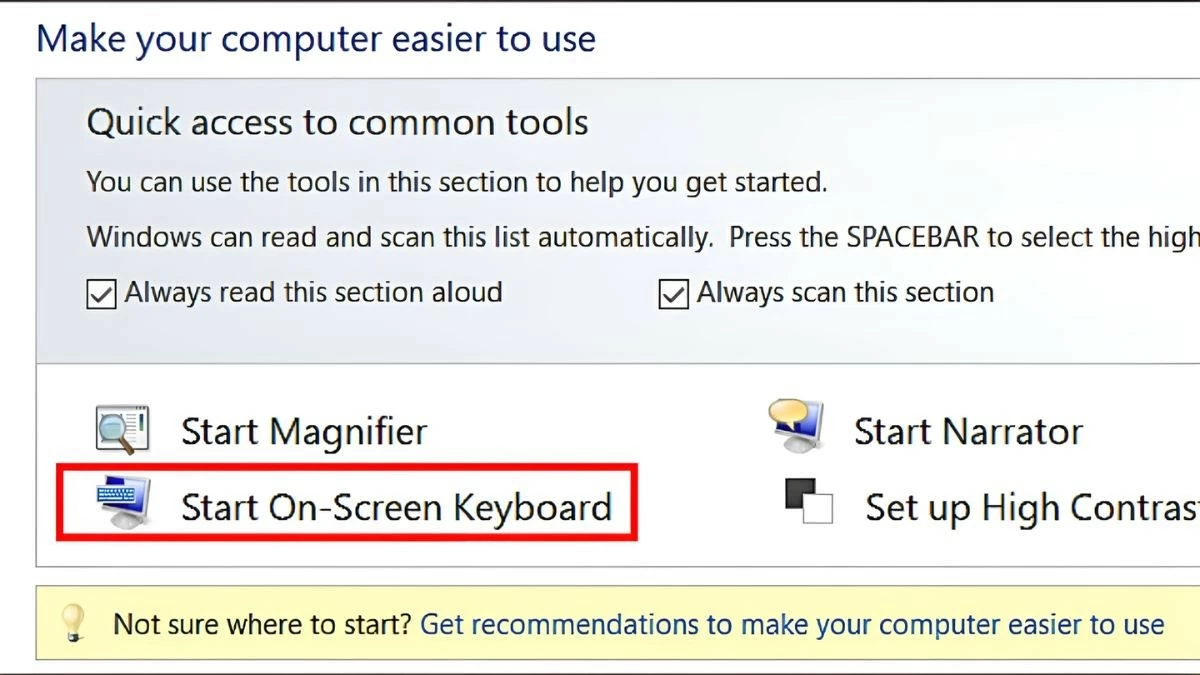Click the Magnifier icon with magnifying glass
The image size is (1200, 675).
(x=122, y=431)
